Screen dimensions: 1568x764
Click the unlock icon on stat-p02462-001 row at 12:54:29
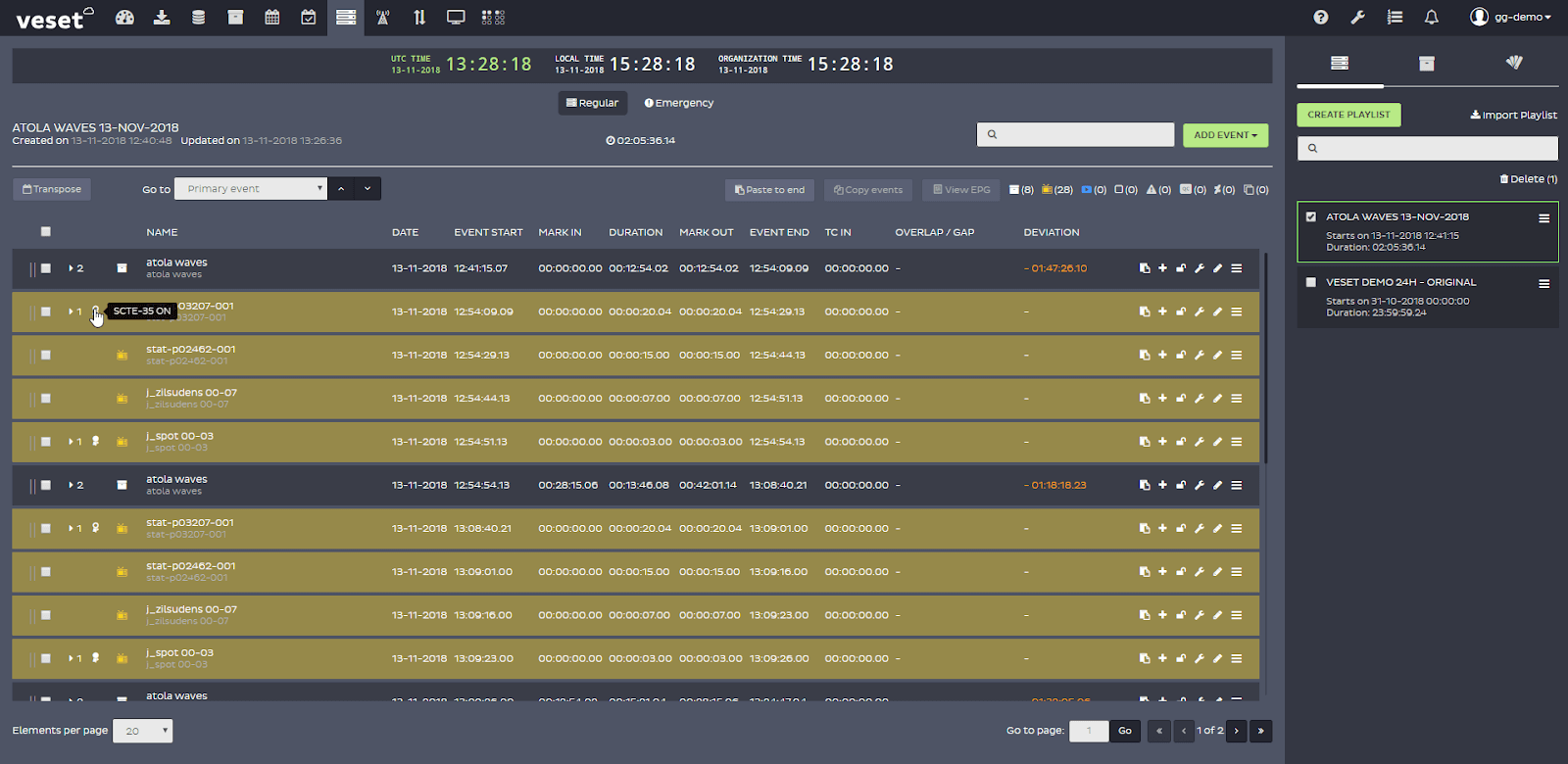pos(1181,356)
